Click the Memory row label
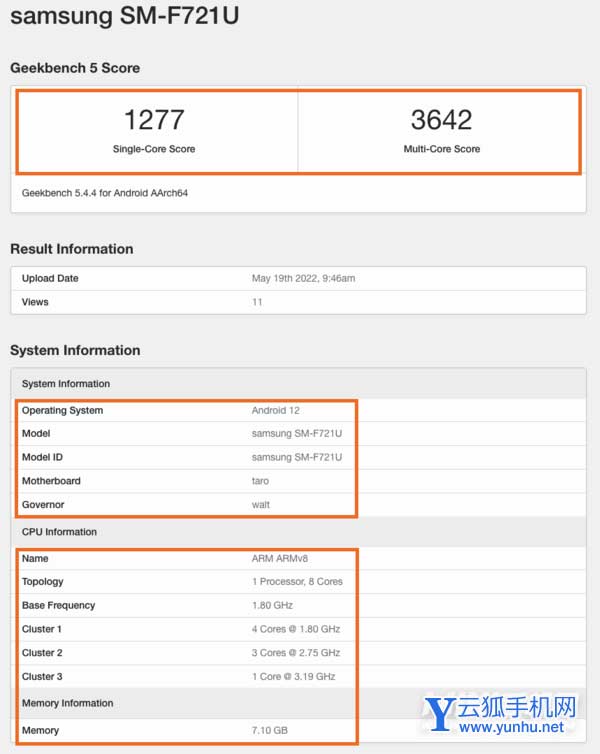Image resolution: width=600 pixels, height=754 pixels. (40, 730)
